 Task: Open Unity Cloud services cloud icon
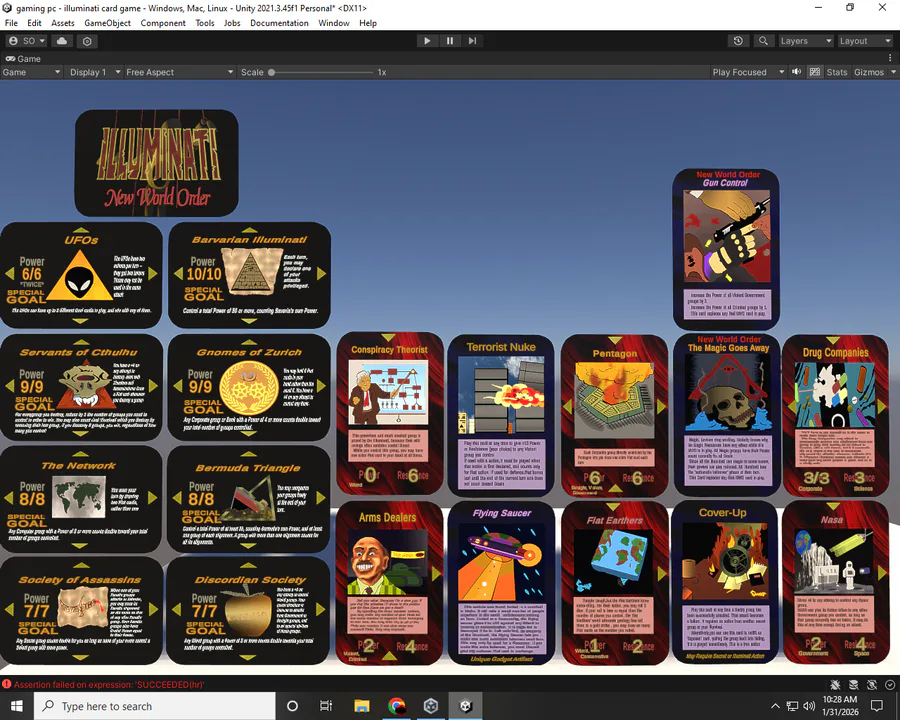click(62, 41)
